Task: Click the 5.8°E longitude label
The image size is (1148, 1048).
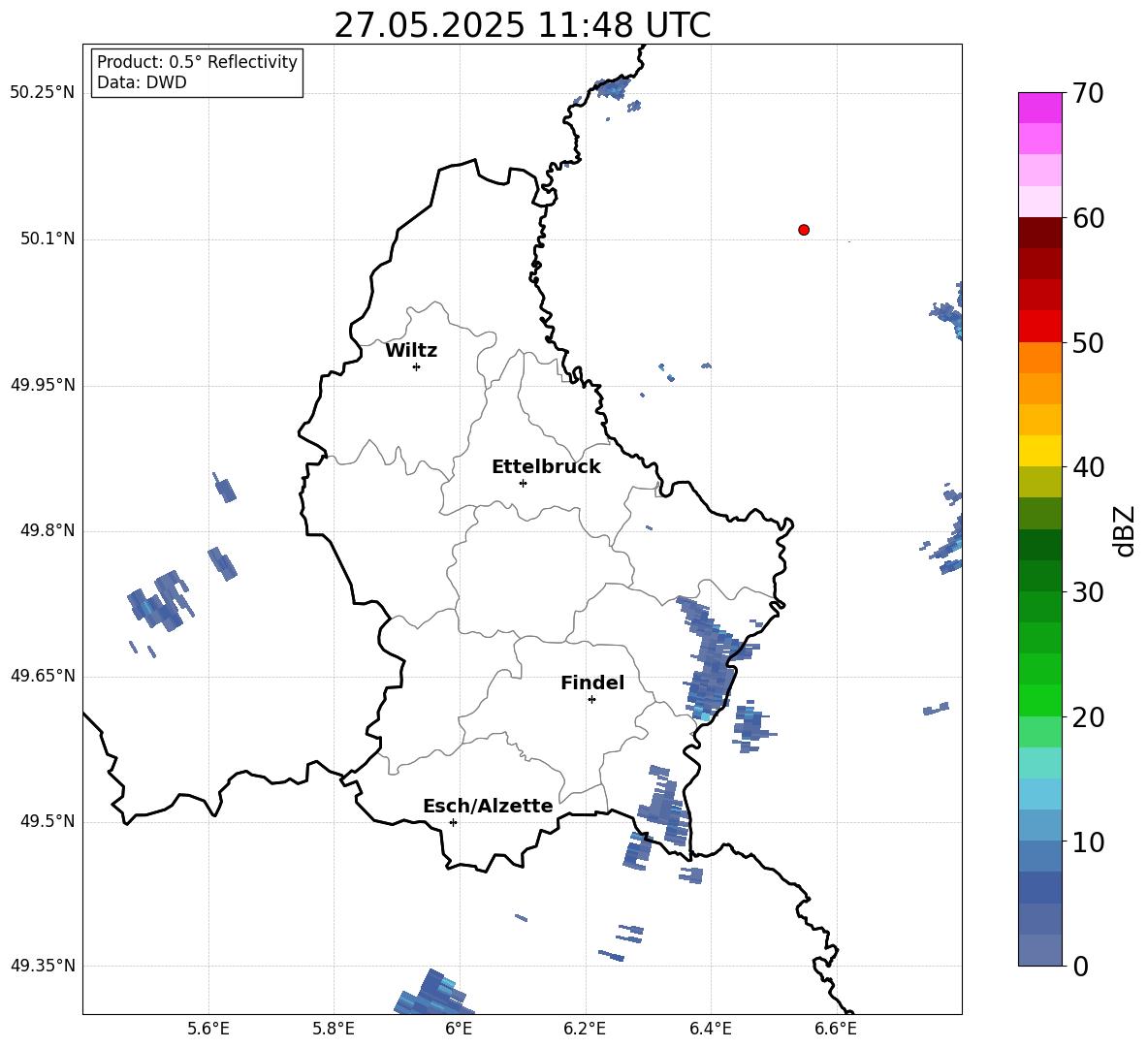Action: click(334, 1029)
